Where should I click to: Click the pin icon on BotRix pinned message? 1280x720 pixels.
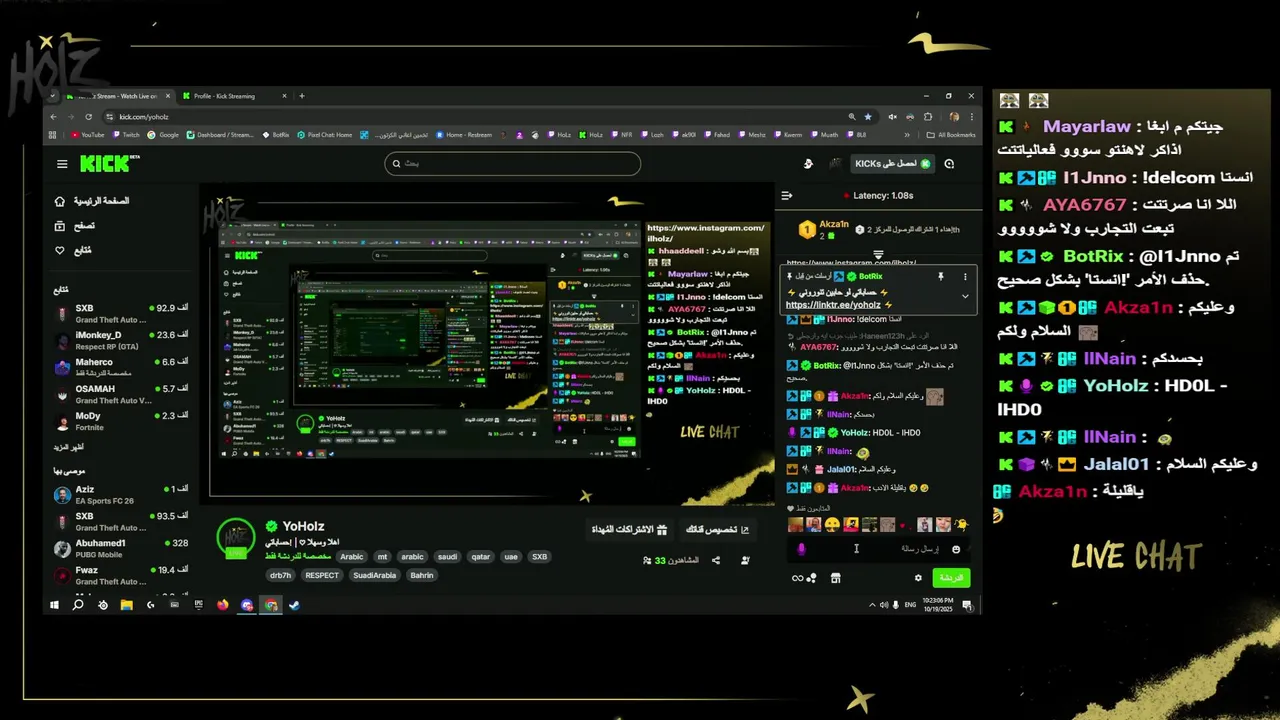[x=940, y=276]
